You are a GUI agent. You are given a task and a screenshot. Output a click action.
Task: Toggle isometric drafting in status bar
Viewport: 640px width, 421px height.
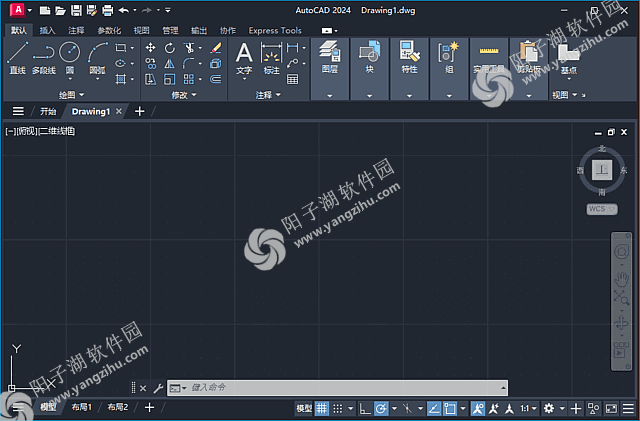pos(407,408)
